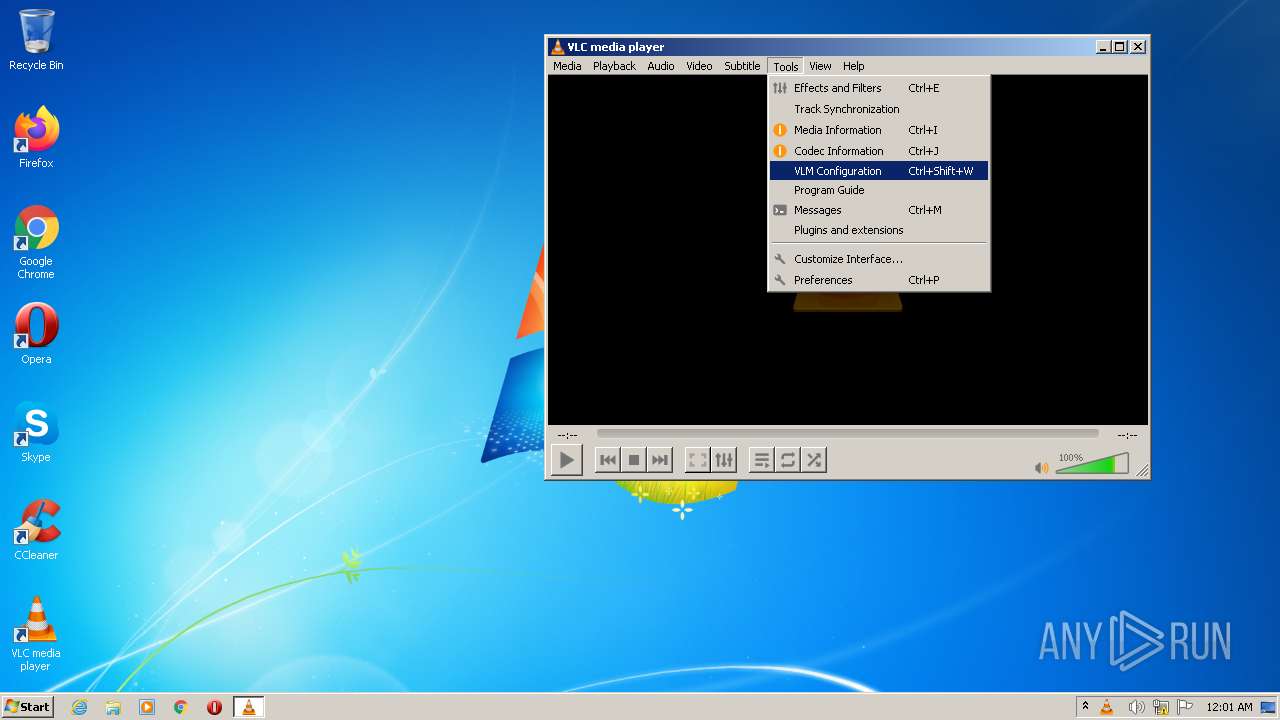Click elapsed time label in VLC
This screenshot has width=1280, height=720.
point(567,435)
